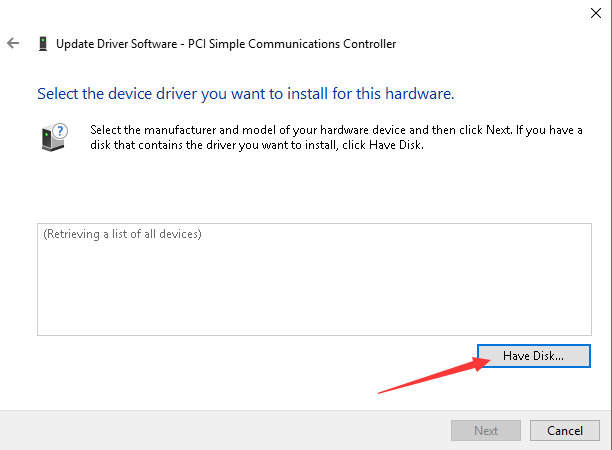Click the Update Driver Software title text

116,44
